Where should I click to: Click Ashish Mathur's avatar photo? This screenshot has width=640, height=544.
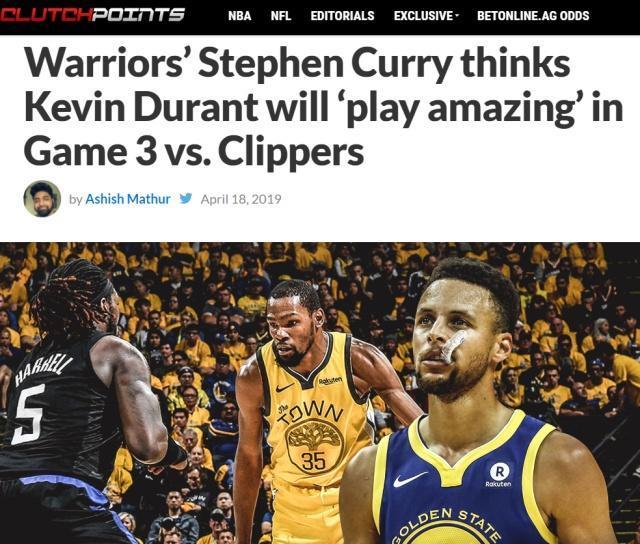tap(42, 199)
